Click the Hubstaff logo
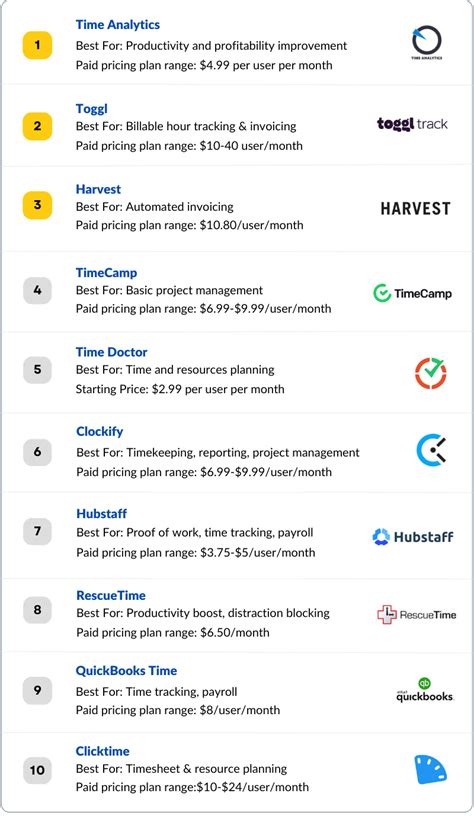The image size is (474, 832). pos(413,537)
